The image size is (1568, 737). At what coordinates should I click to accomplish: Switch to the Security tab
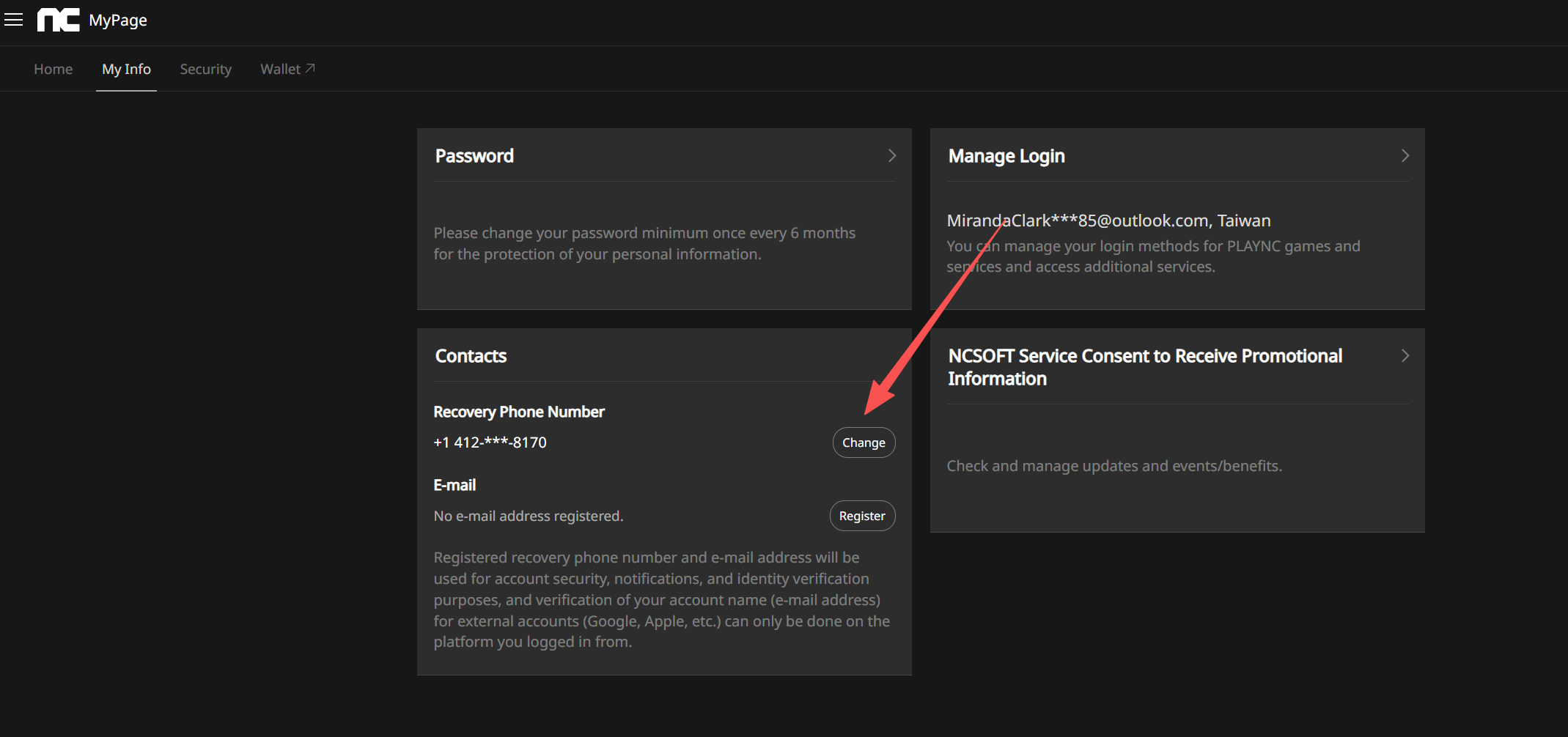tap(205, 69)
